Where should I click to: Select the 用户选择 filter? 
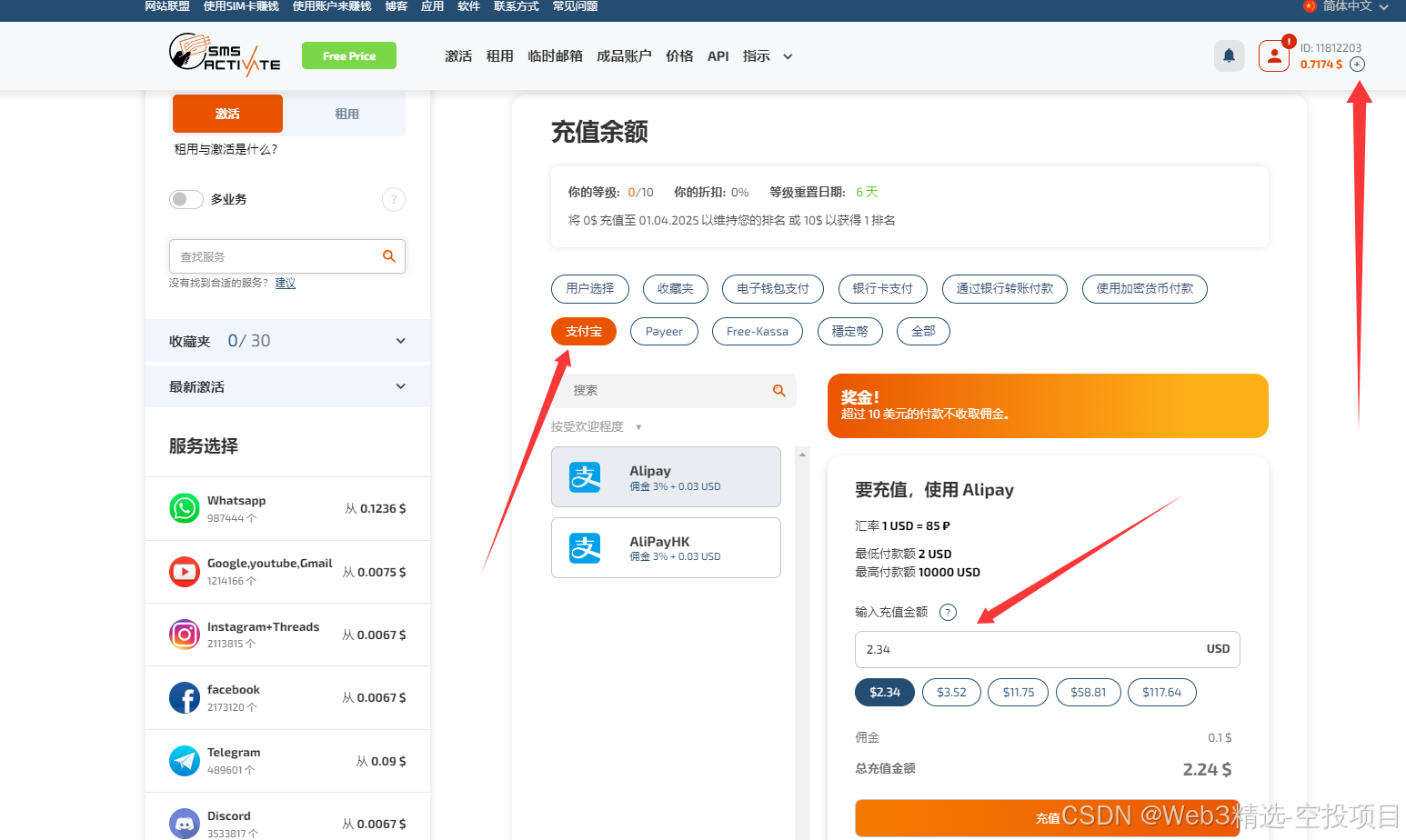(x=590, y=288)
